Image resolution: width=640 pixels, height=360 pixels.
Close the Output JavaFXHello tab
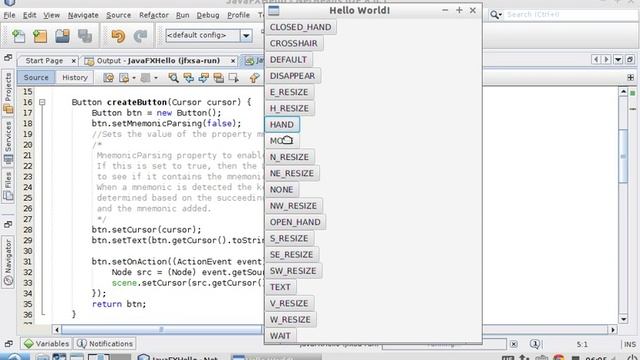[x=233, y=61]
